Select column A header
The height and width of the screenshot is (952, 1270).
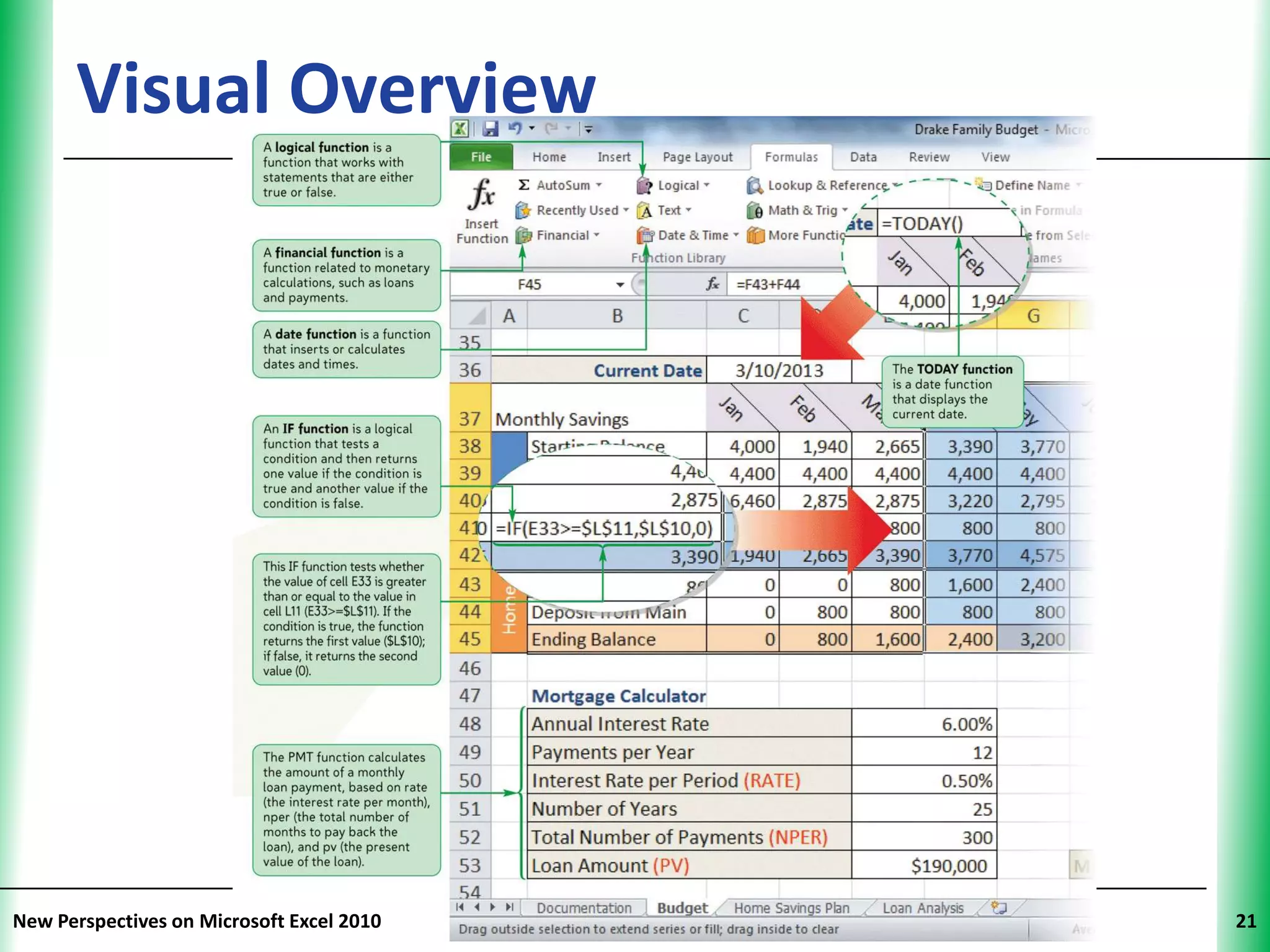(509, 316)
